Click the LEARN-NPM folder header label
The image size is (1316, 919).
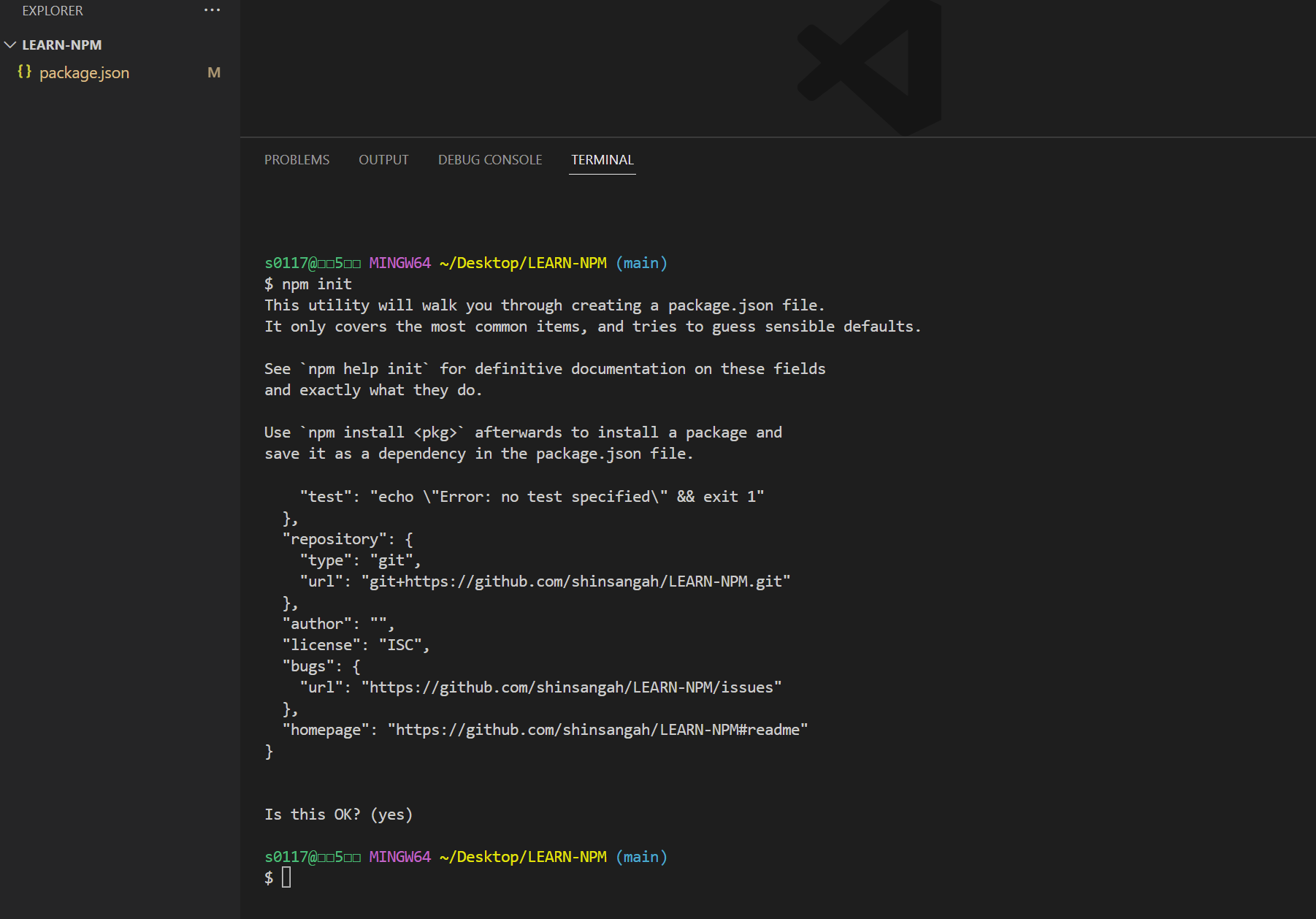[x=62, y=45]
